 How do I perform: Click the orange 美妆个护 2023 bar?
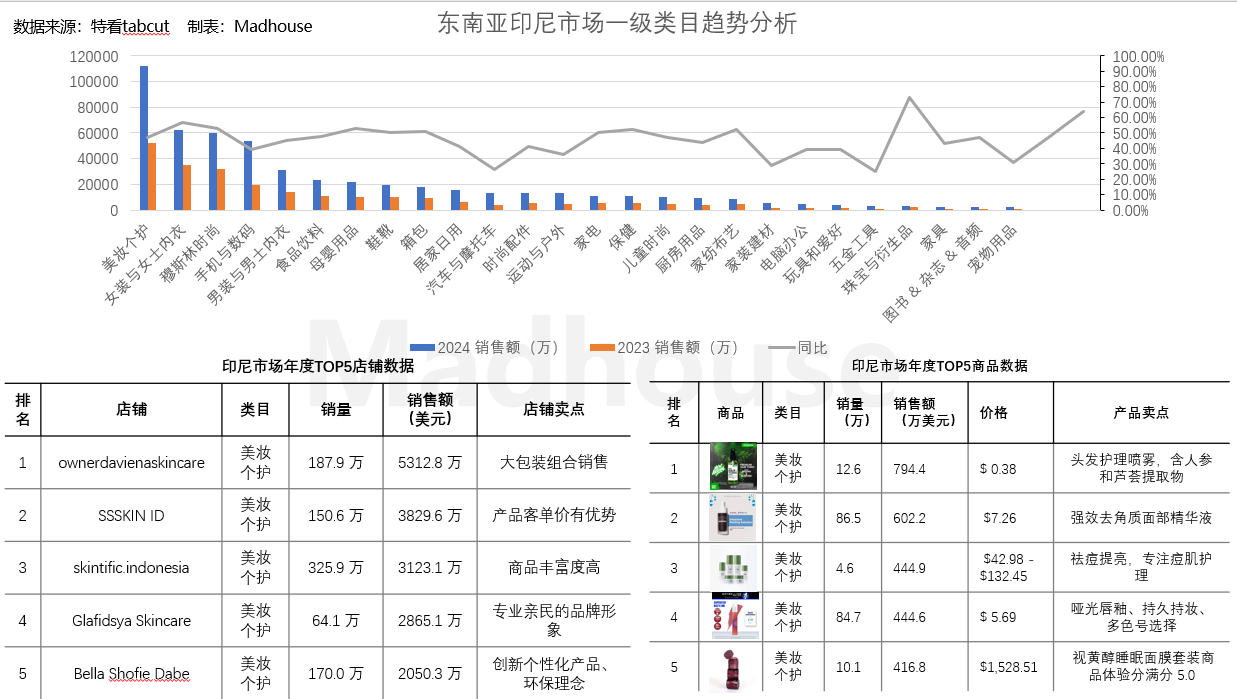(x=152, y=176)
